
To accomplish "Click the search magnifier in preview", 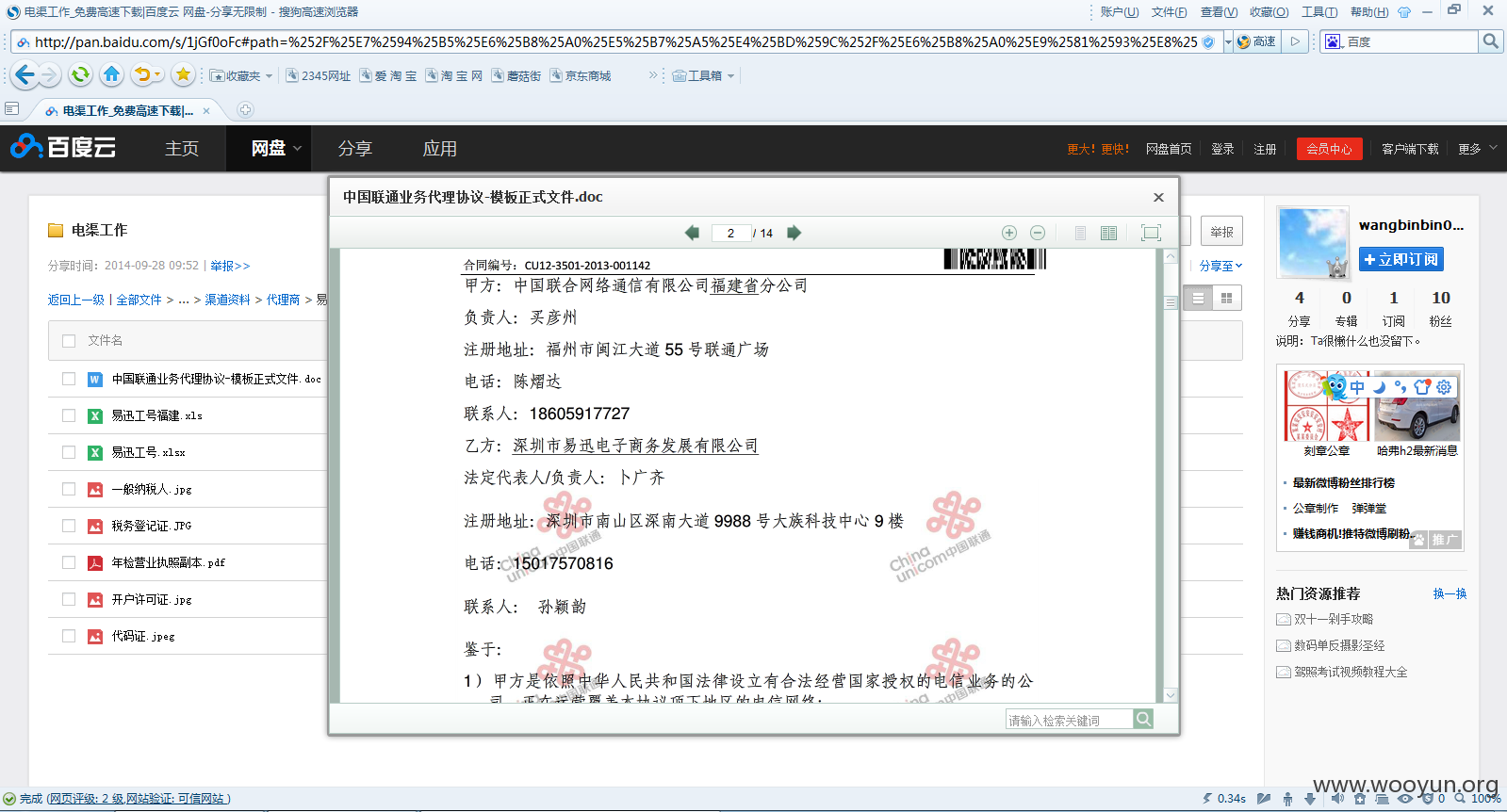I will click(x=1143, y=719).
